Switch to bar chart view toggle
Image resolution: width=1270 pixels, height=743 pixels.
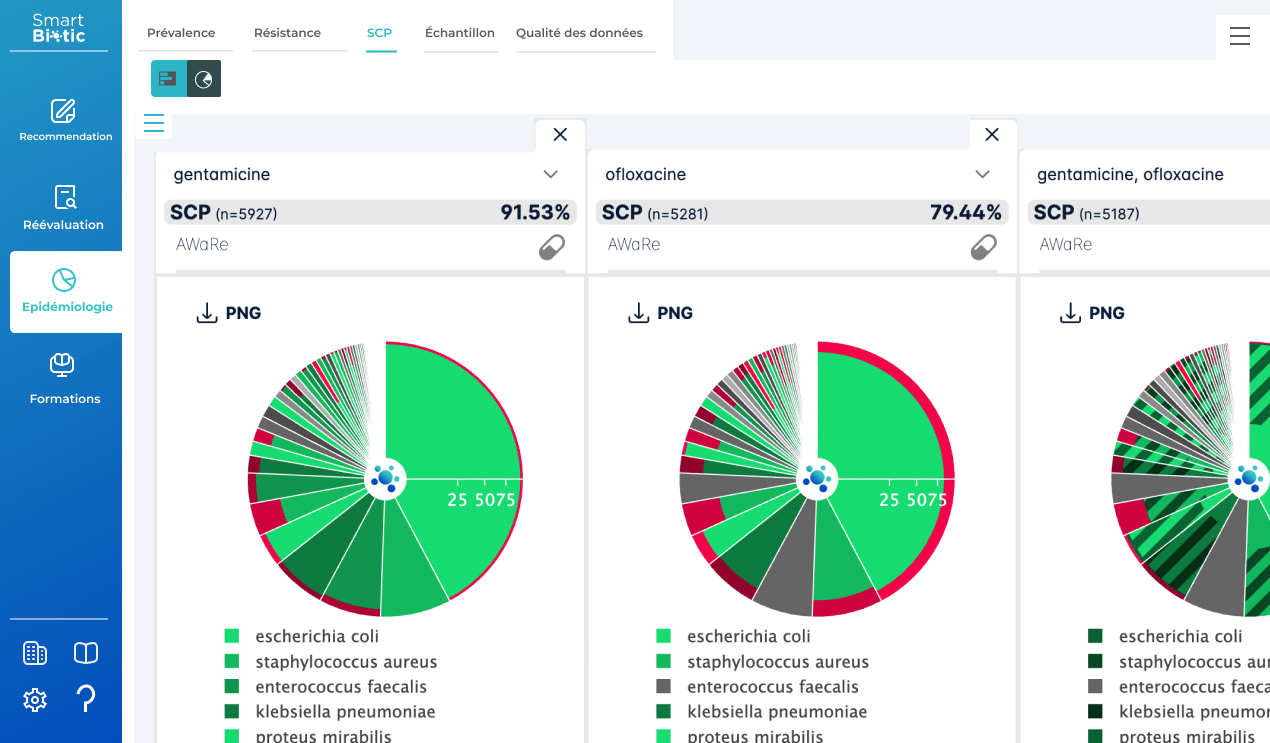pos(168,78)
